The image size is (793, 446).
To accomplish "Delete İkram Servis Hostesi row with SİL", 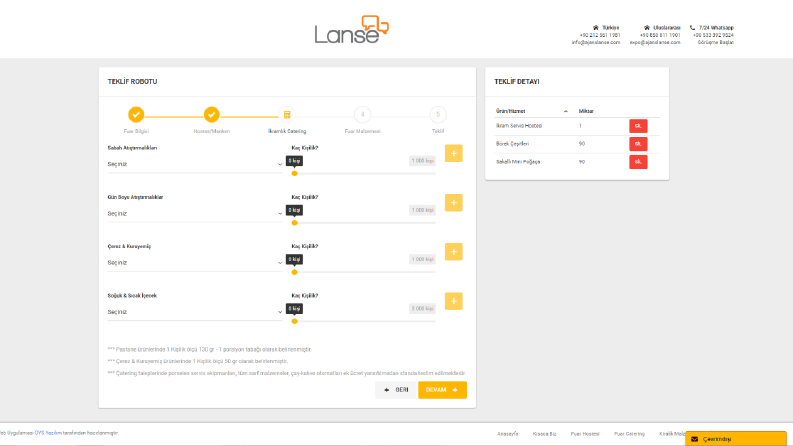I will [638, 126].
